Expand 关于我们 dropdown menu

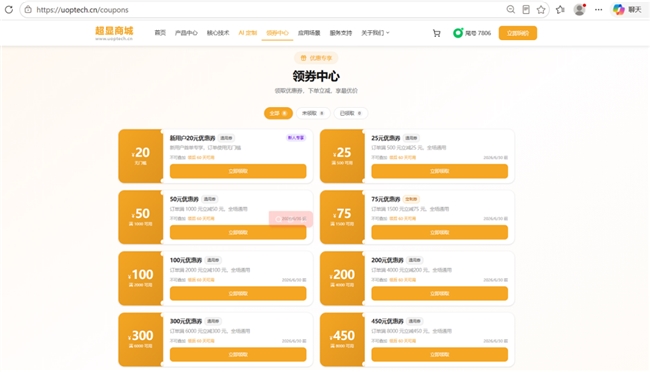coord(375,33)
